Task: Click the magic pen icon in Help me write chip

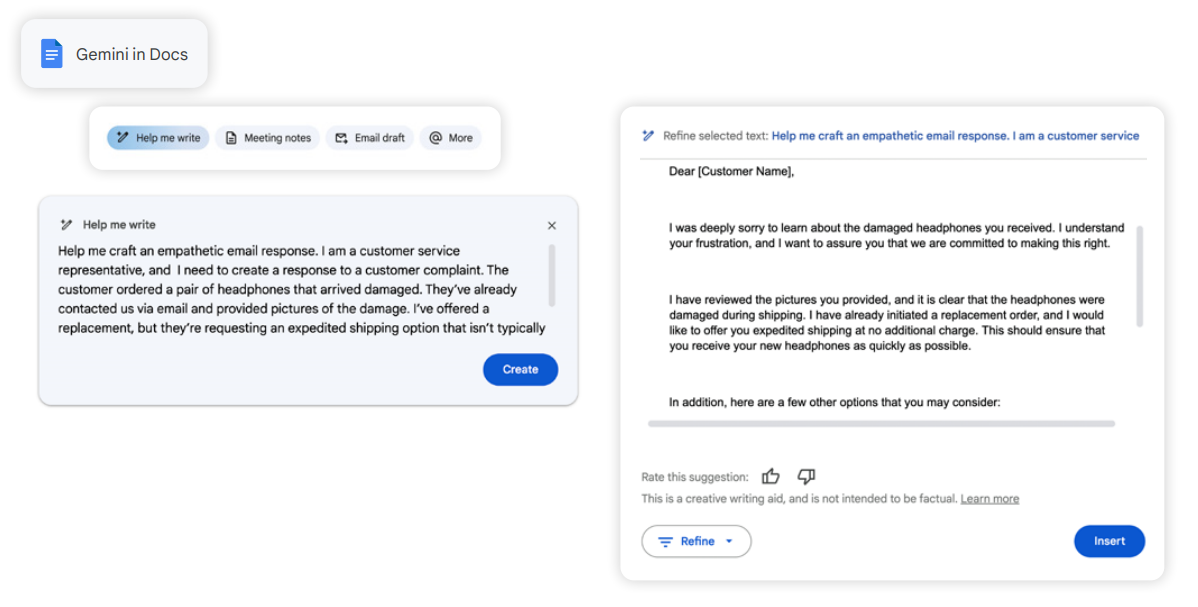Action: pos(122,138)
